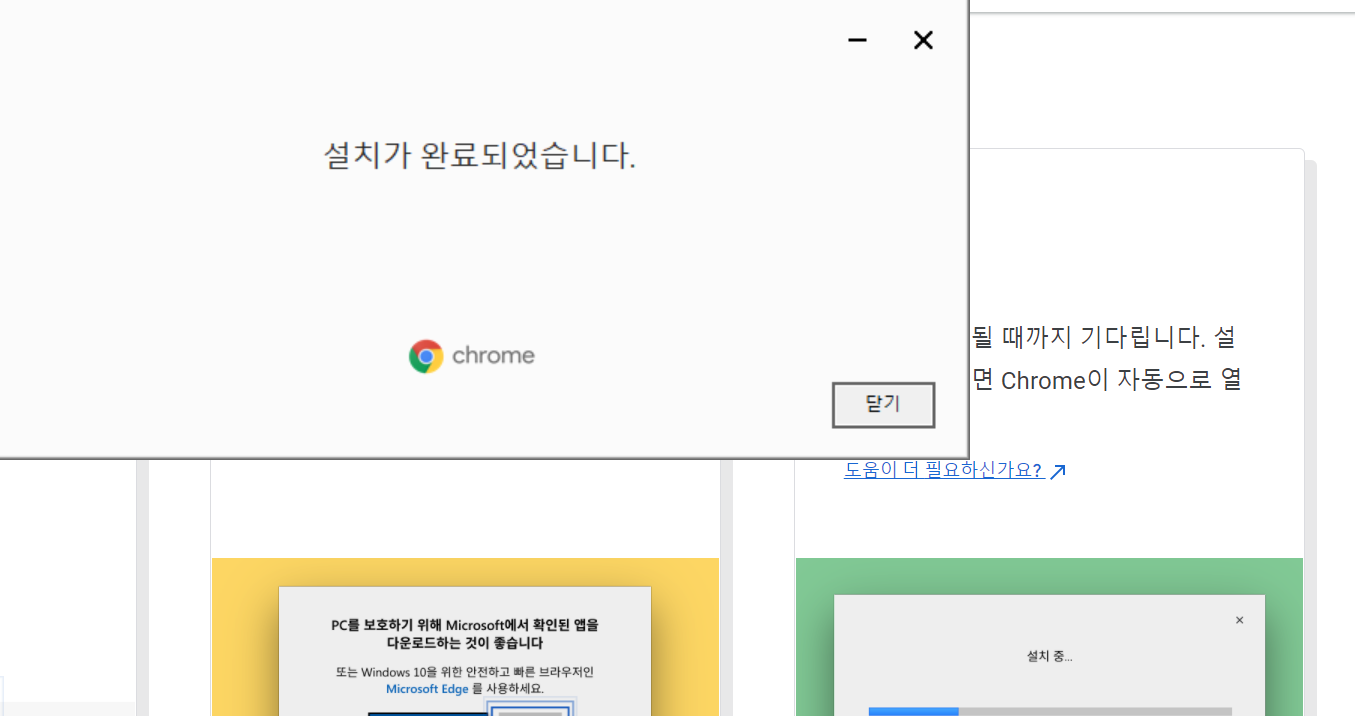
Task: Close the Chrome installer with X icon
Action: click(x=923, y=40)
